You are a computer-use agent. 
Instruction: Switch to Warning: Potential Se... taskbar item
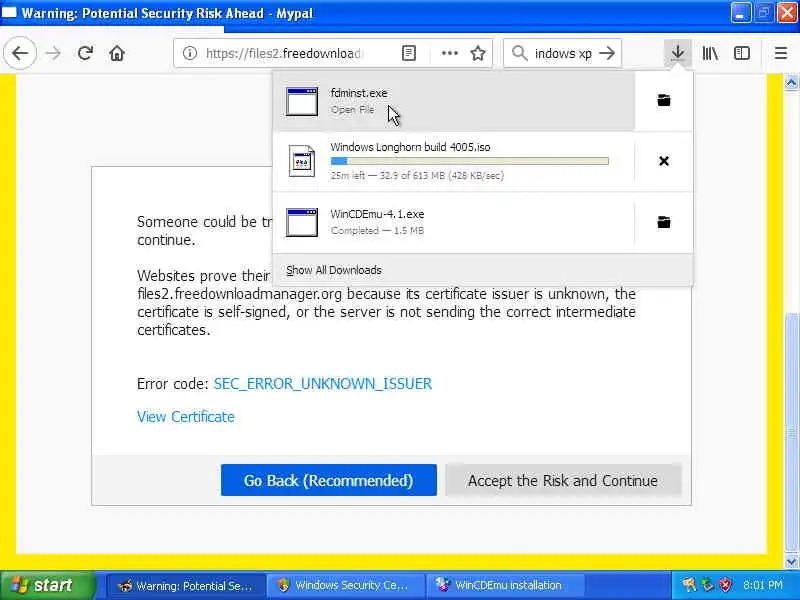[x=186, y=585]
